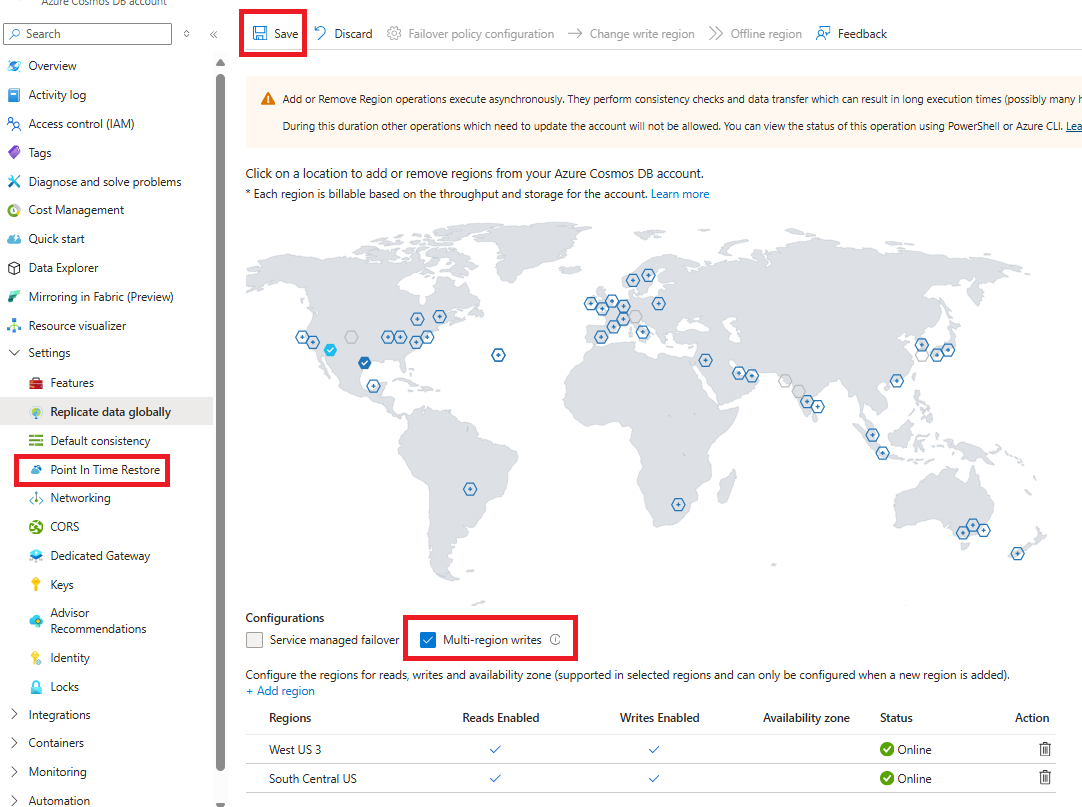Expand the Monitoring section
The image size is (1082, 807).
pos(14,772)
